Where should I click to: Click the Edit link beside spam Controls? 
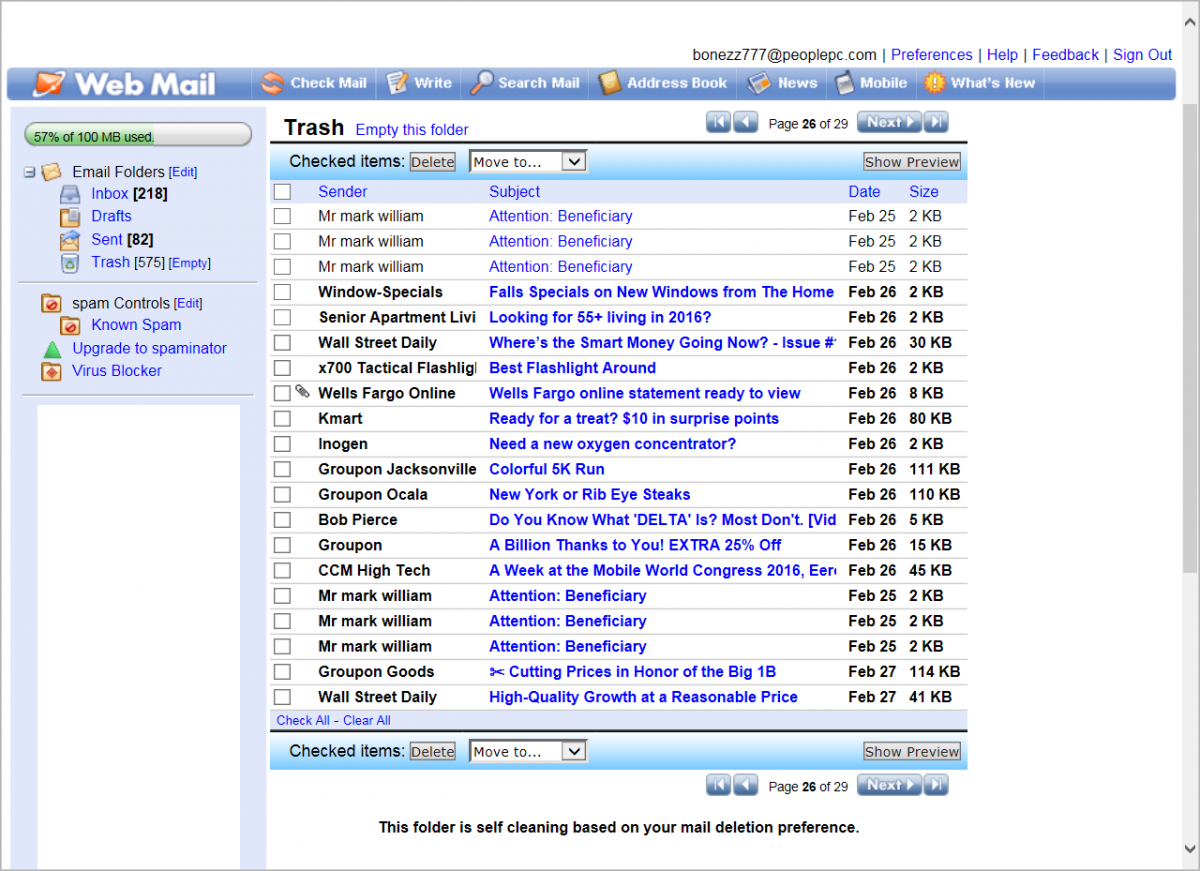pyautogui.click(x=188, y=303)
